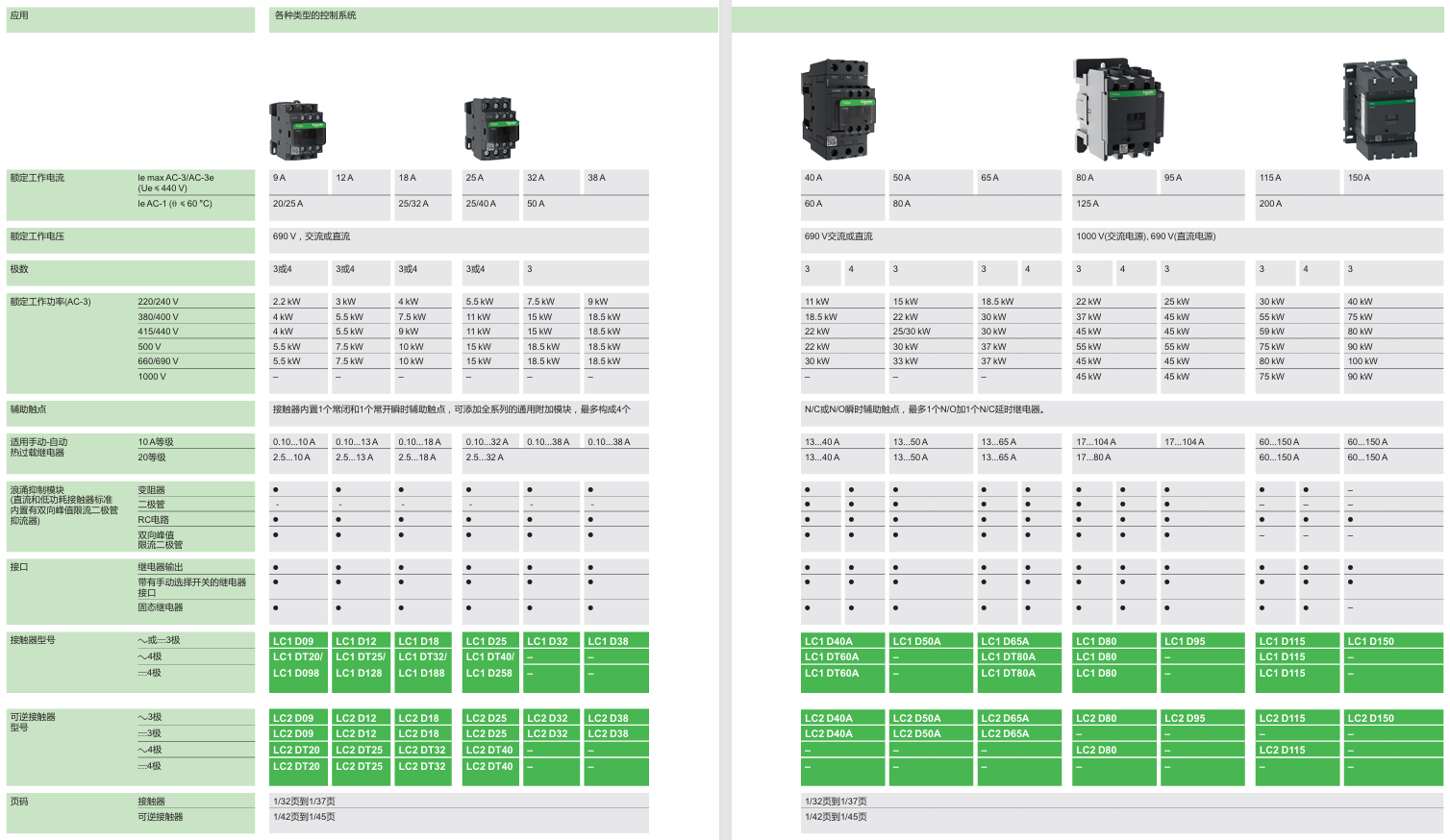Click the LC1 D098 model cell
The image size is (1450, 840).
pyautogui.click(x=296, y=673)
